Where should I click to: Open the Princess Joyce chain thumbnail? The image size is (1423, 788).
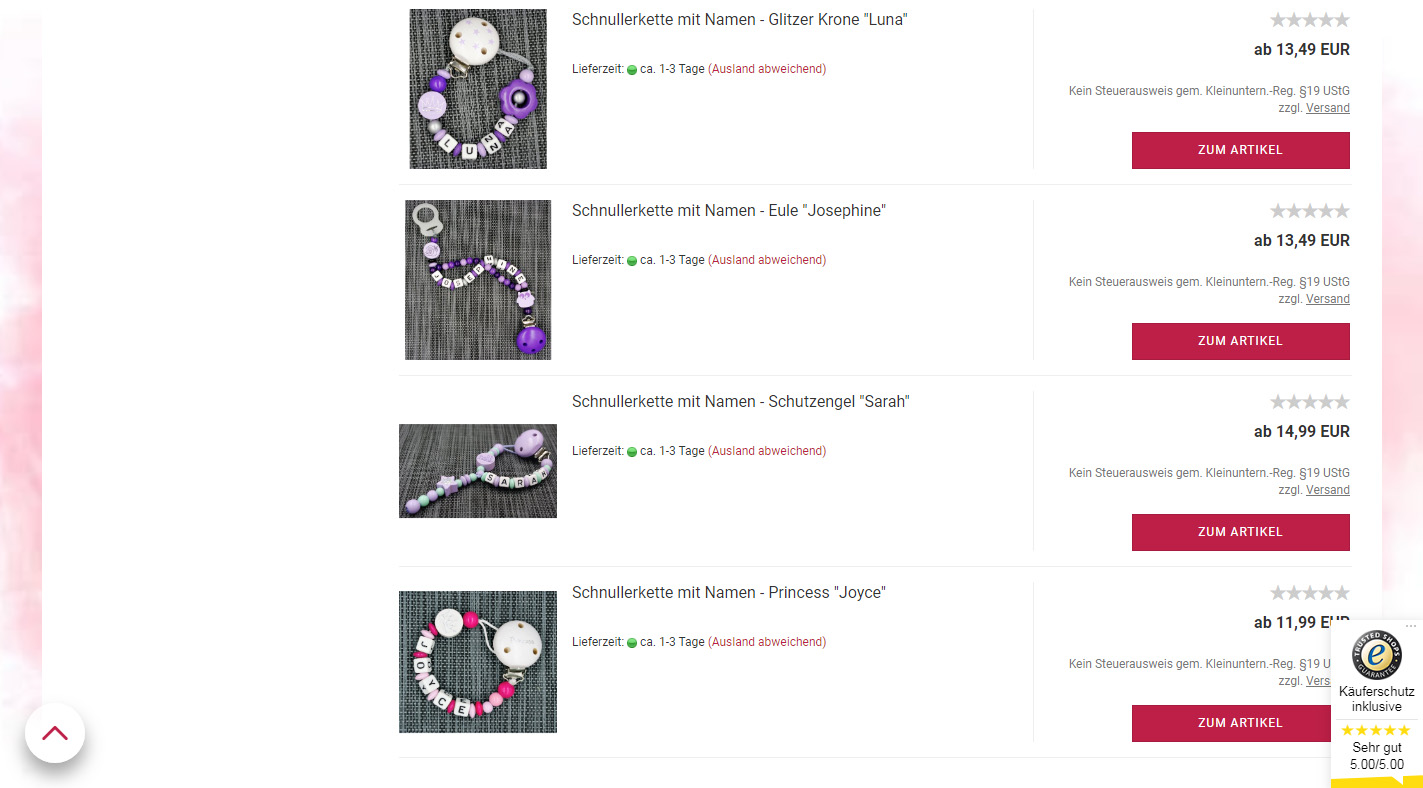(478, 662)
